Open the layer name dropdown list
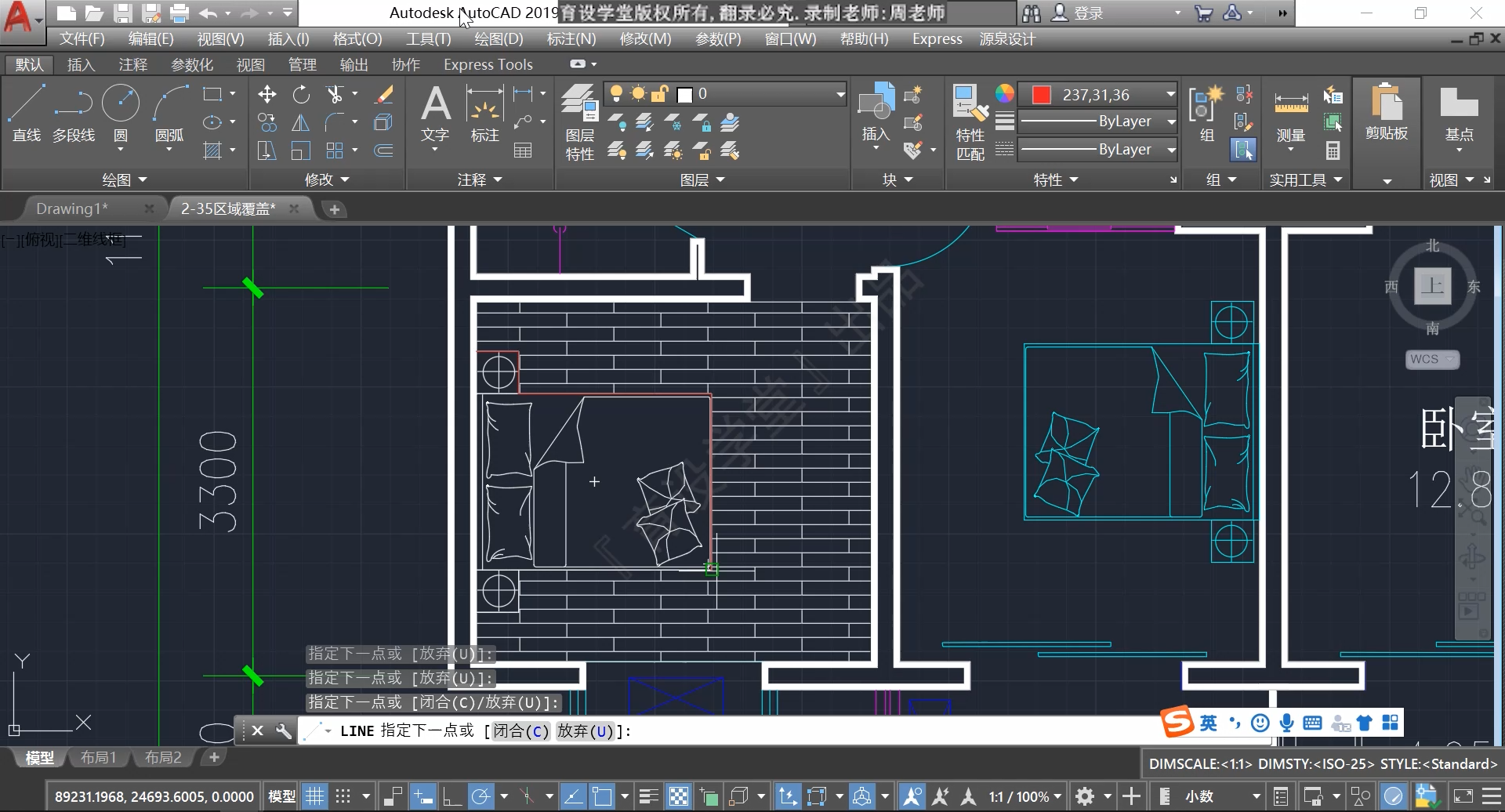Image resolution: width=1505 pixels, height=812 pixels. (x=840, y=94)
